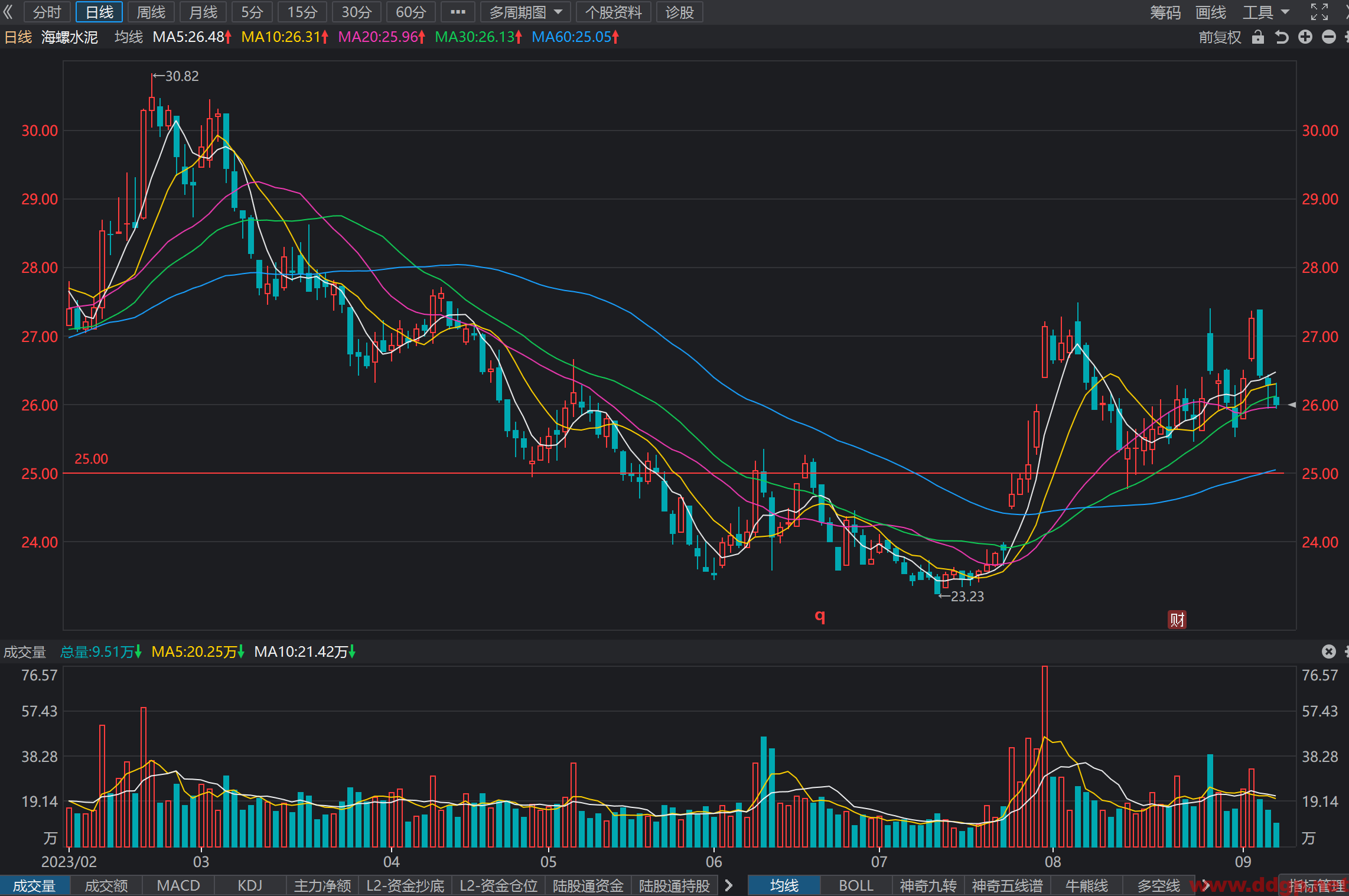The width and height of the screenshot is (1349, 896).
Task: Click the back double-chevron icon
Action: 8,12
